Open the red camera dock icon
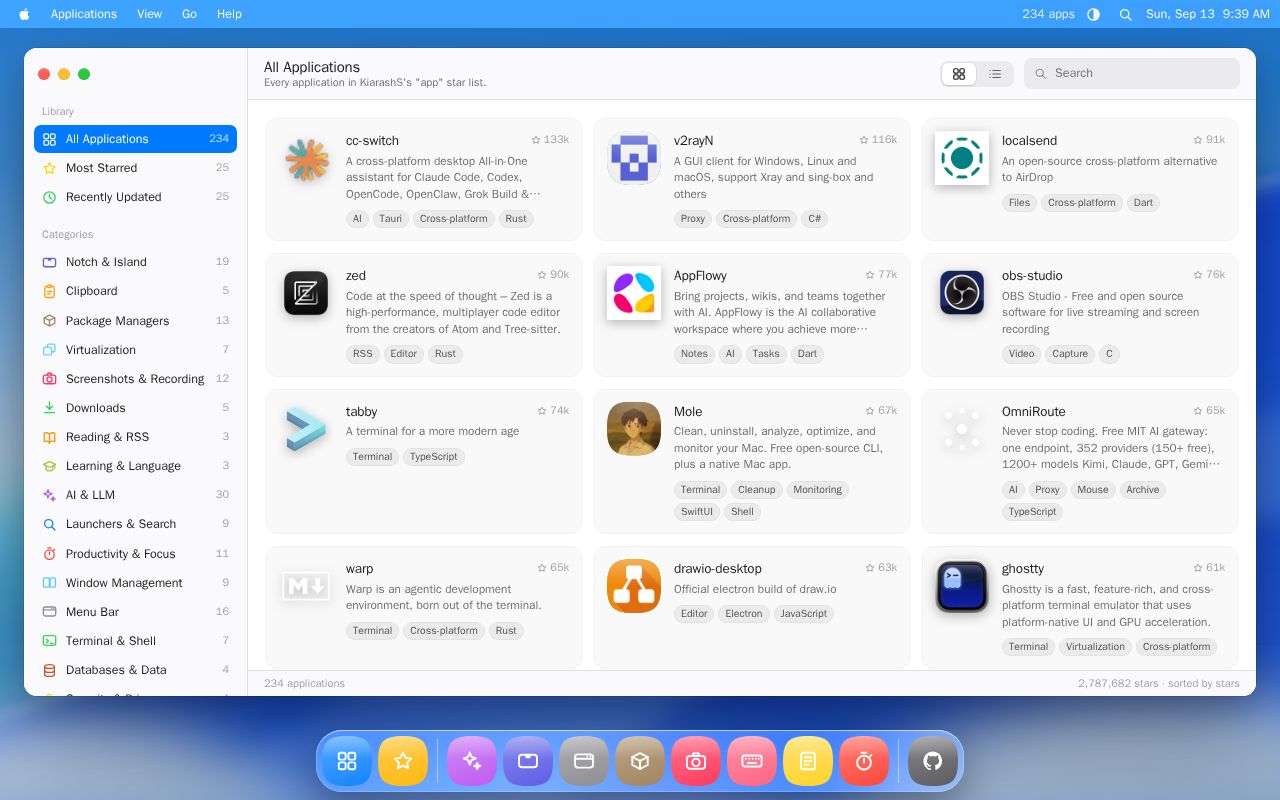 696,761
